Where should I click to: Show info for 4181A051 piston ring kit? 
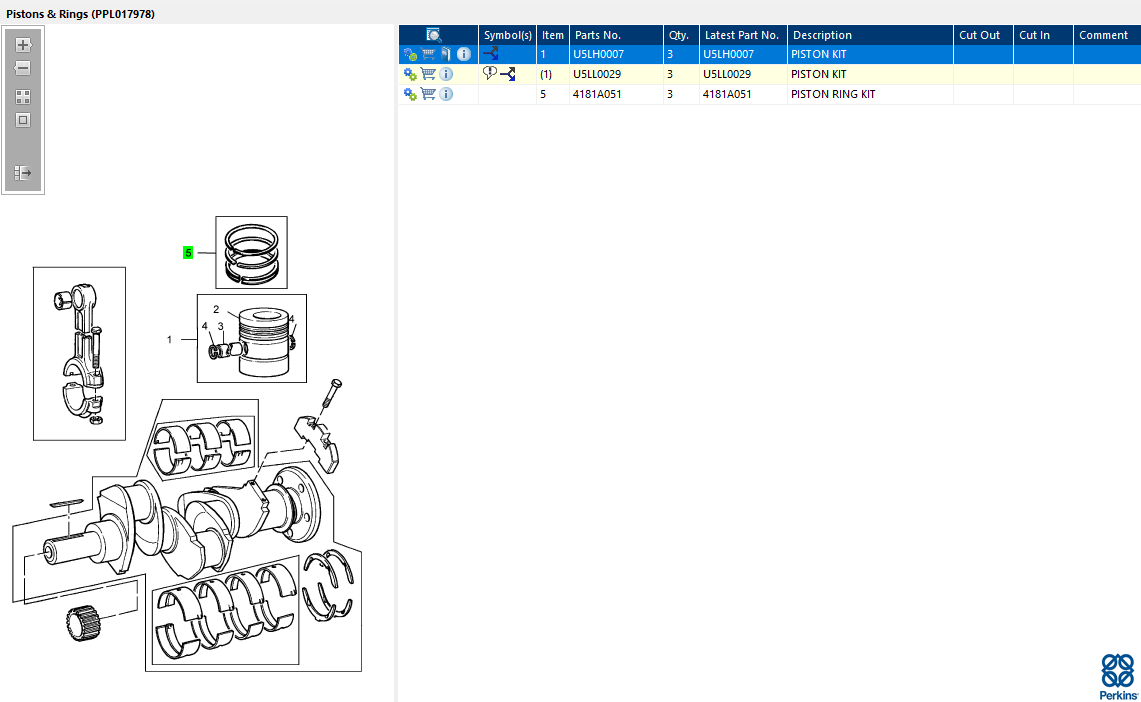pyautogui.click(x=446, y=94)
